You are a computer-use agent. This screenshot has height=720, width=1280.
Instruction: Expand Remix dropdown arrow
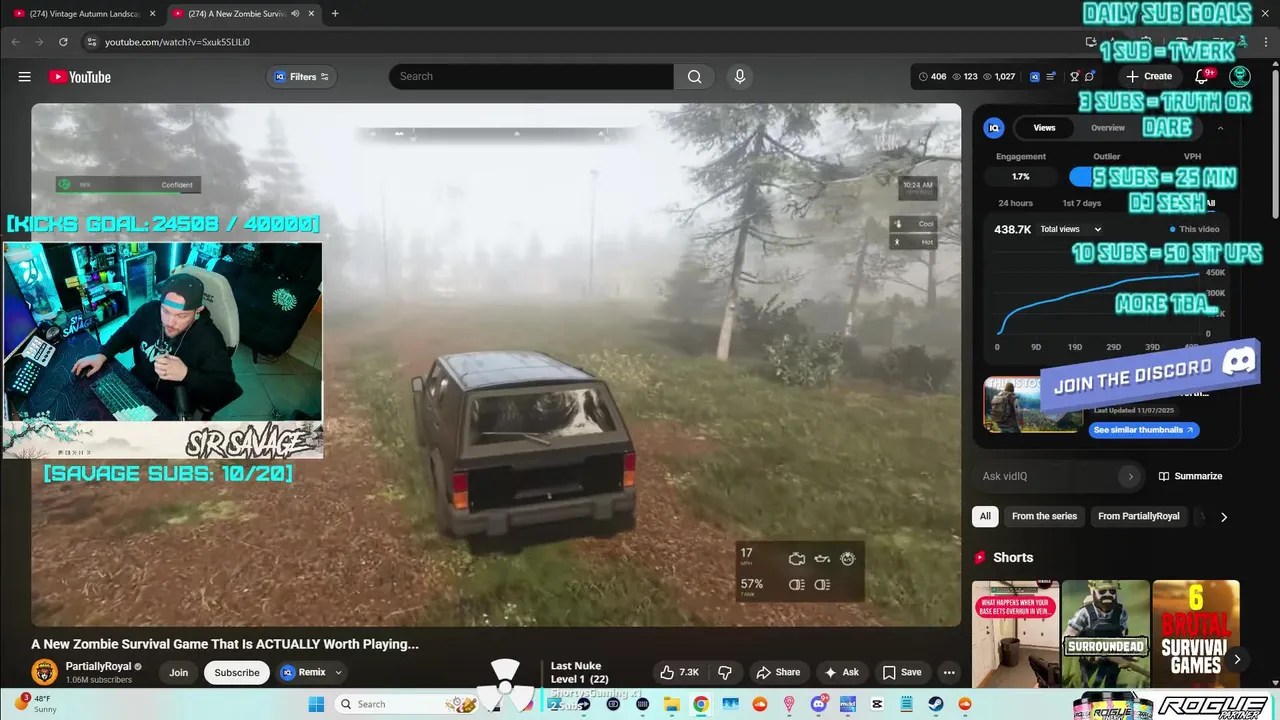point(339,672)
